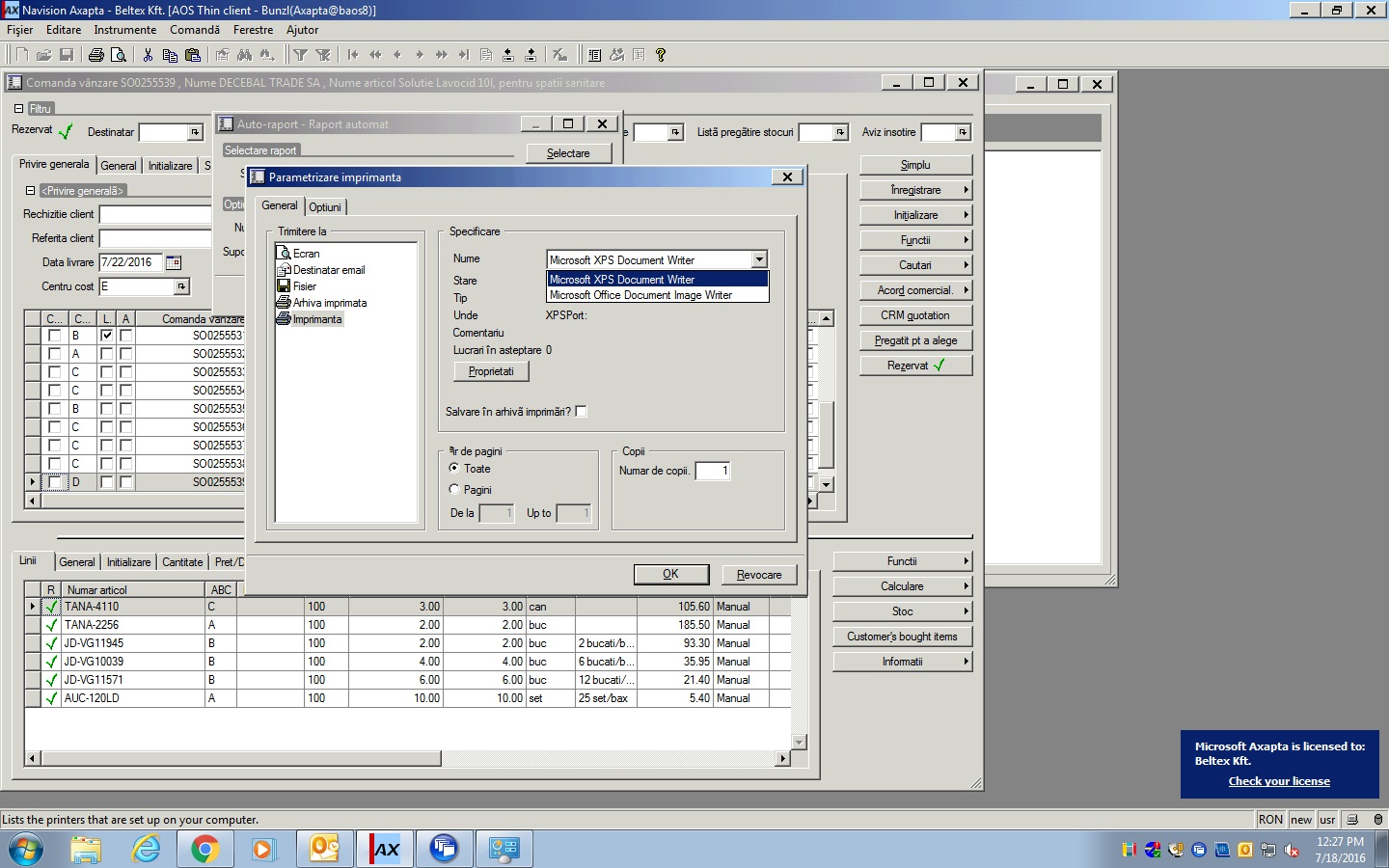Screen dimensions: 1389x868
Task: Click the Proprietati button
Action: click(x=491, y=371)
